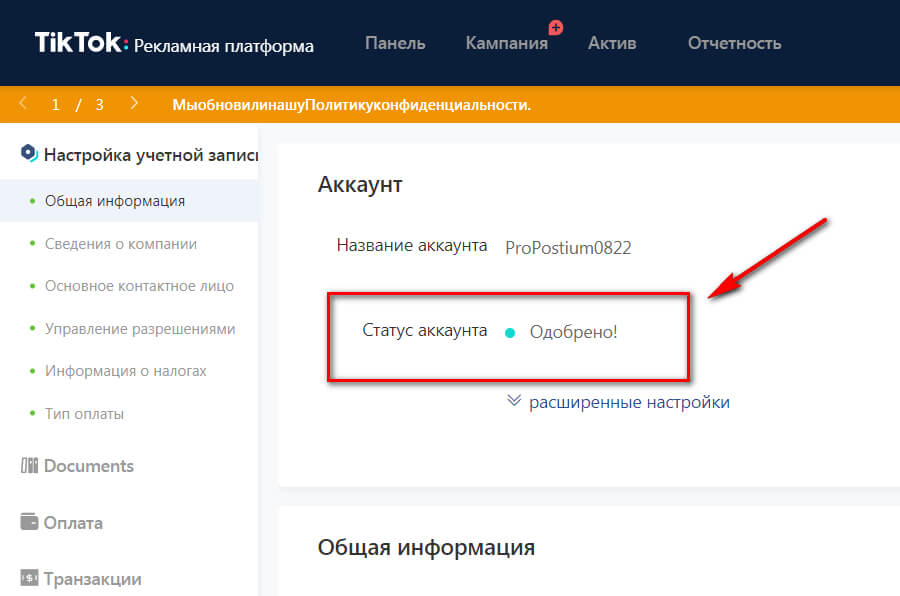Select Сведения о компании in the sidebar
The height and width of the screenshot is (596, 900).
[121, 243]
